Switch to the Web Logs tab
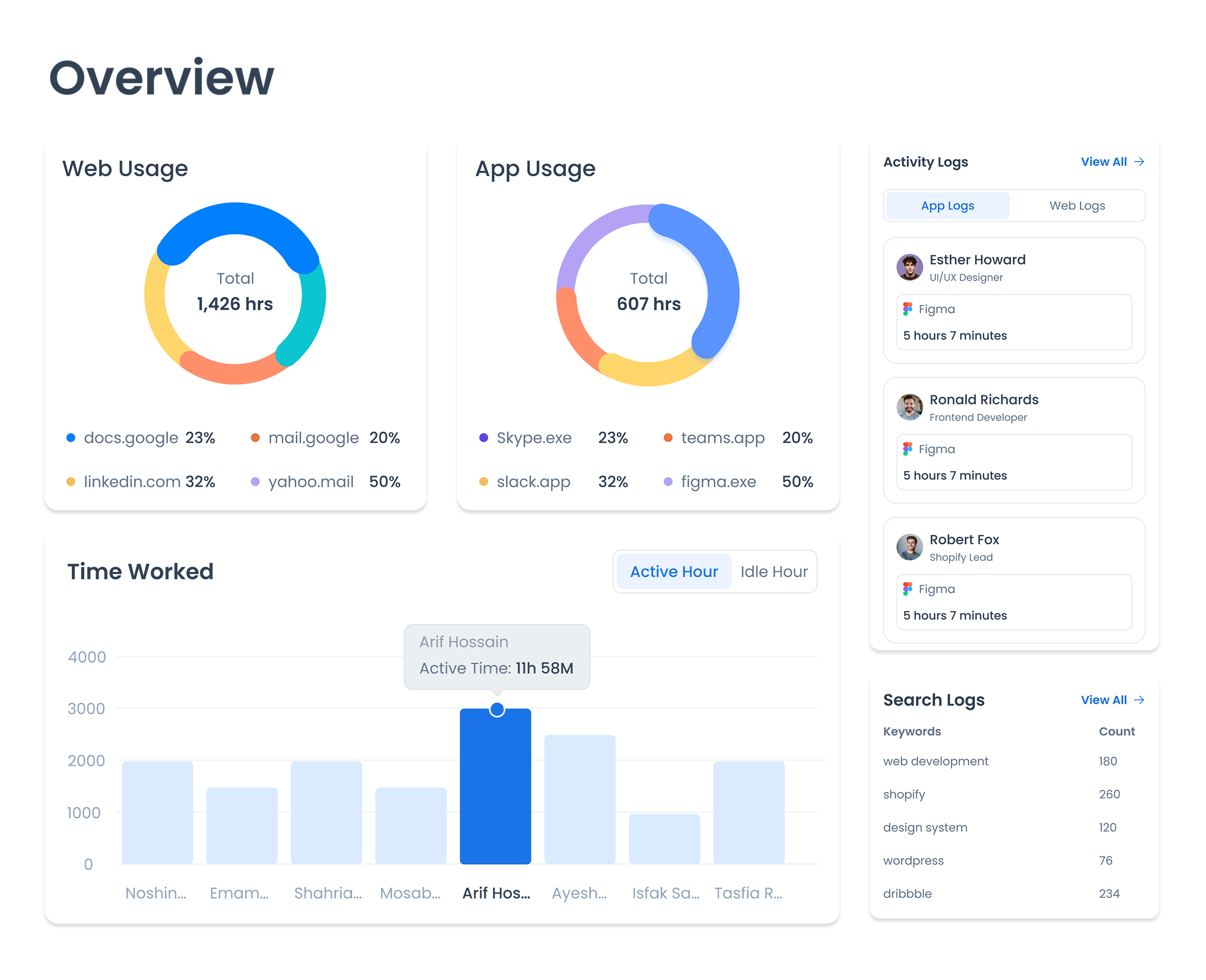This screenshot has width=1206, height=980. pyautogui.click(x=1077, y=206)
